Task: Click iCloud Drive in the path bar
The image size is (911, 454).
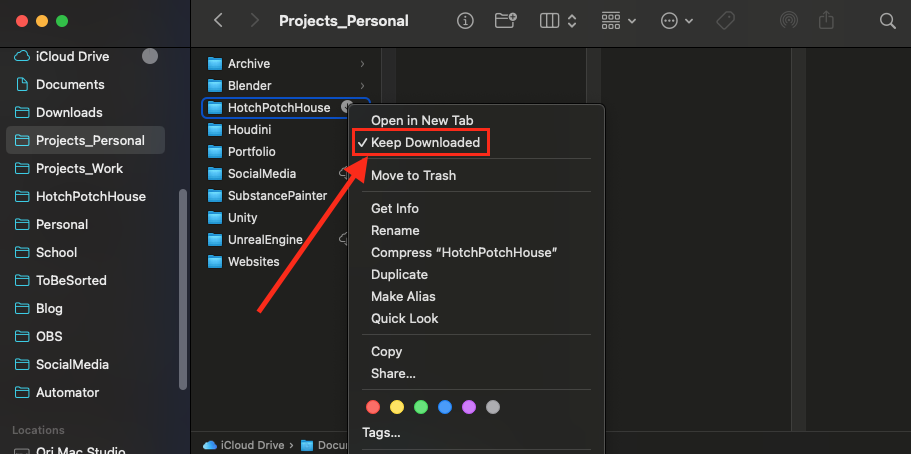Action: pos(245,444)
